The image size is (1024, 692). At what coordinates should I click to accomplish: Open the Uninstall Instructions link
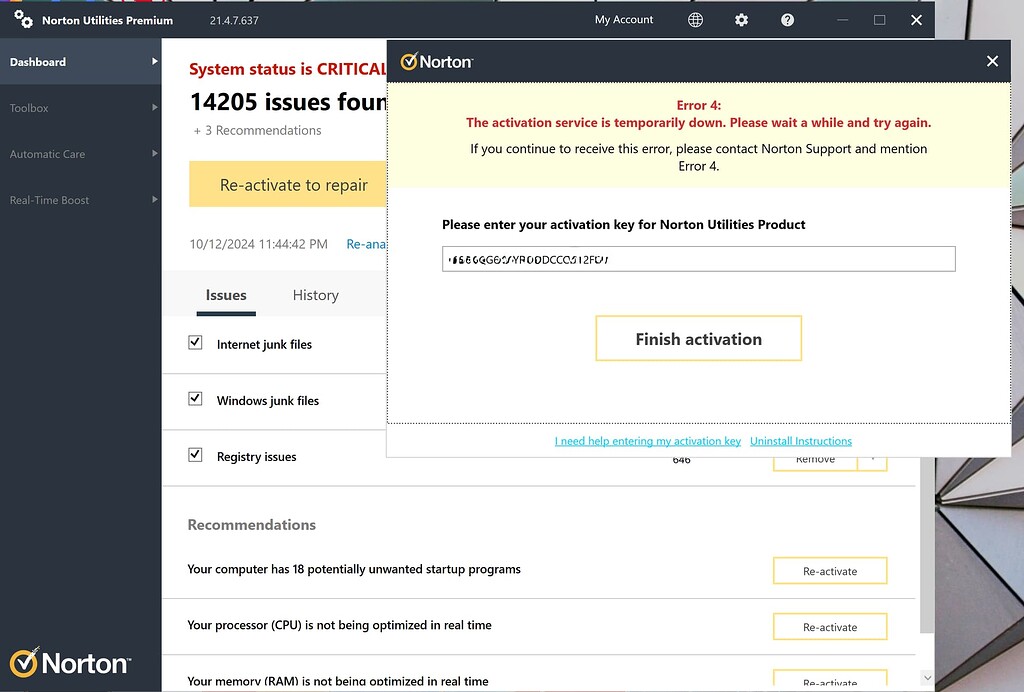click(x=800, y=440)
